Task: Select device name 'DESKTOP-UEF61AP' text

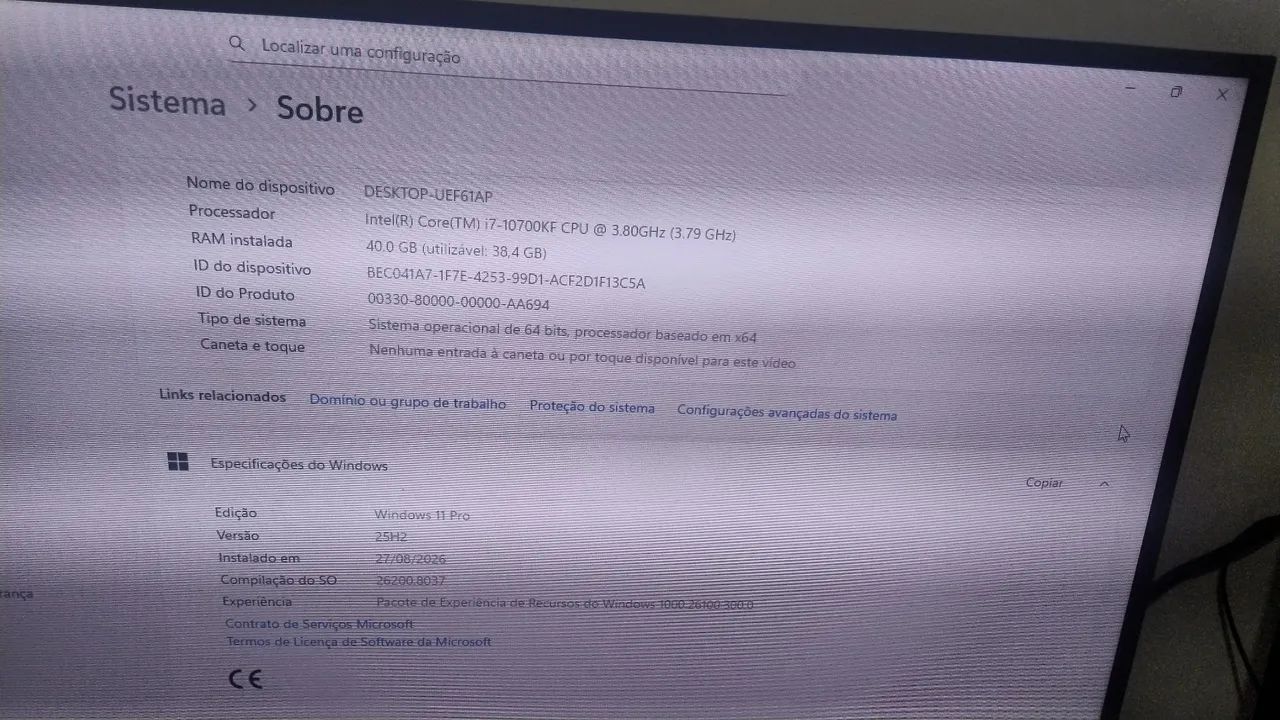Action: (428, 194)
